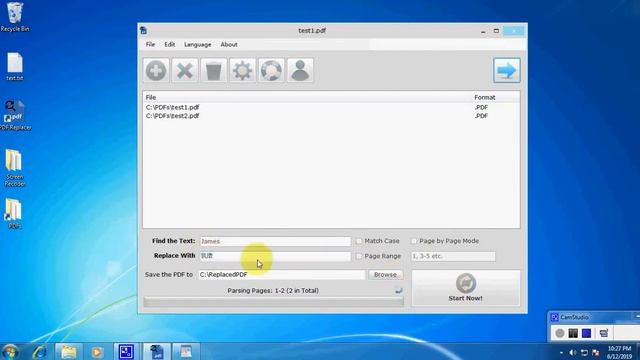Click the Browse button
The width and height of the screenshot is (640, 360).
coord(385,275)
